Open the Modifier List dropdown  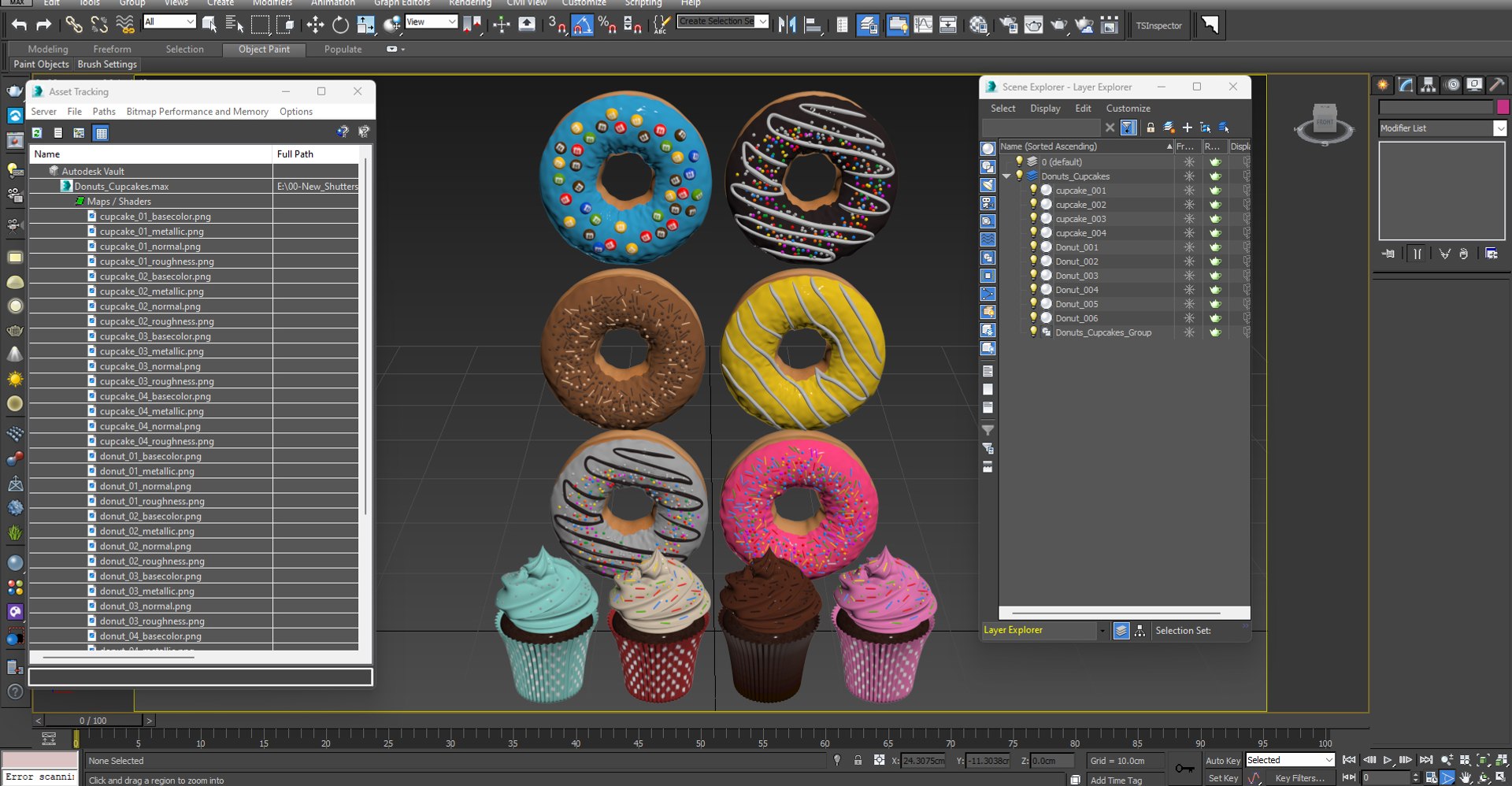coord(1442,128)
